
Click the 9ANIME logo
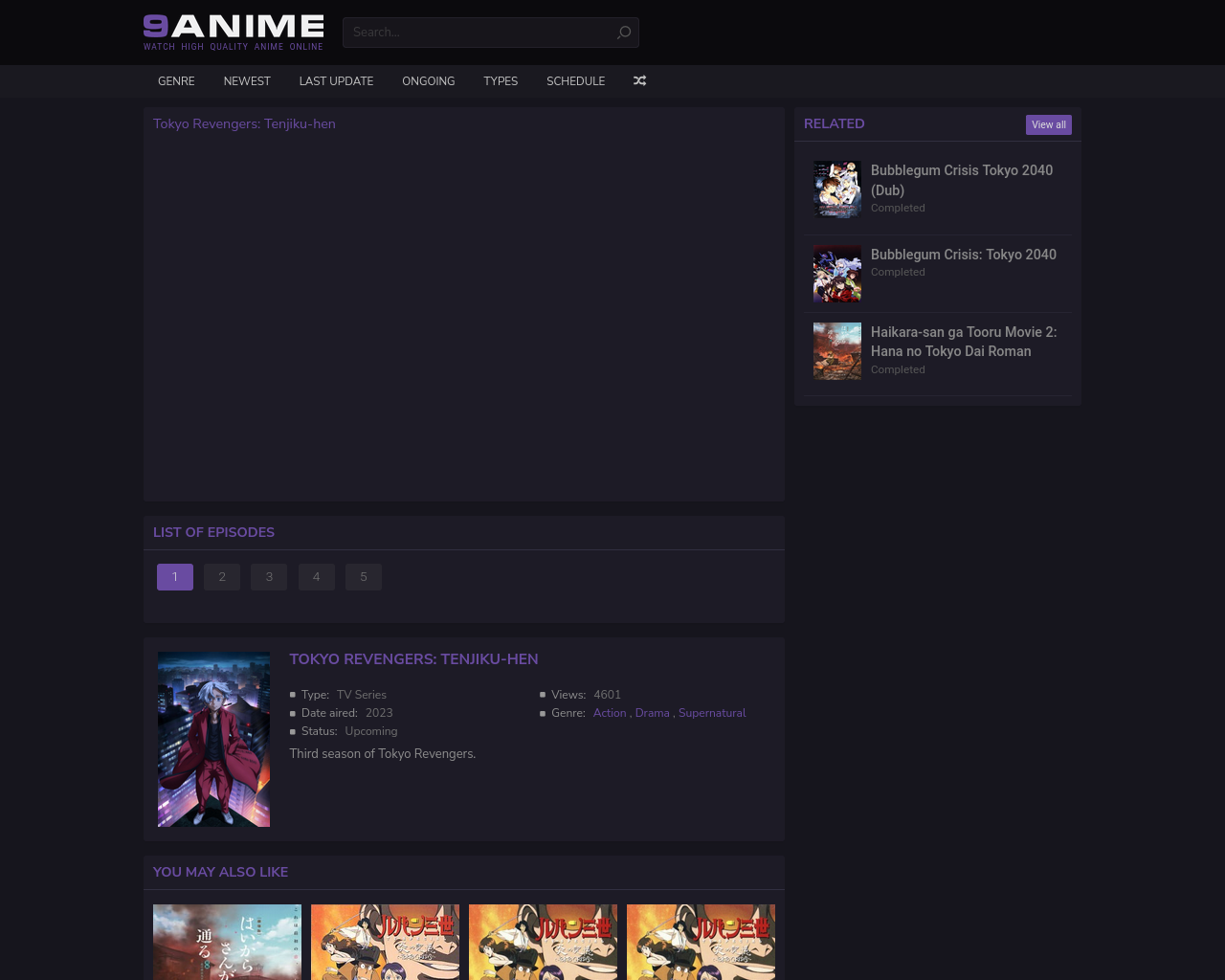[x=234, y=32]
